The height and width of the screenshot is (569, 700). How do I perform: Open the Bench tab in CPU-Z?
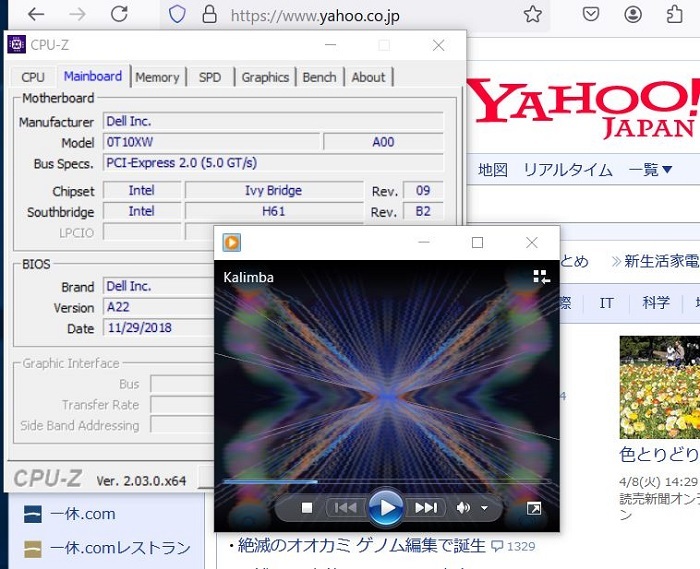[x=319, y=77]
